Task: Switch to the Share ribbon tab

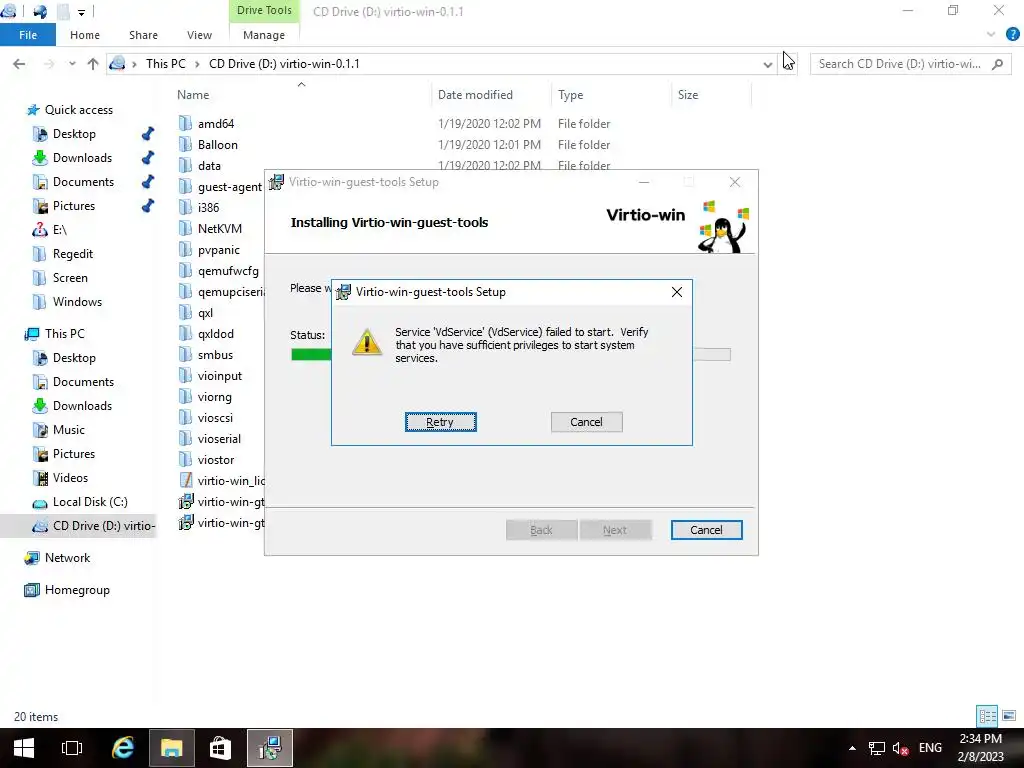Action: [x=143, y=35]
